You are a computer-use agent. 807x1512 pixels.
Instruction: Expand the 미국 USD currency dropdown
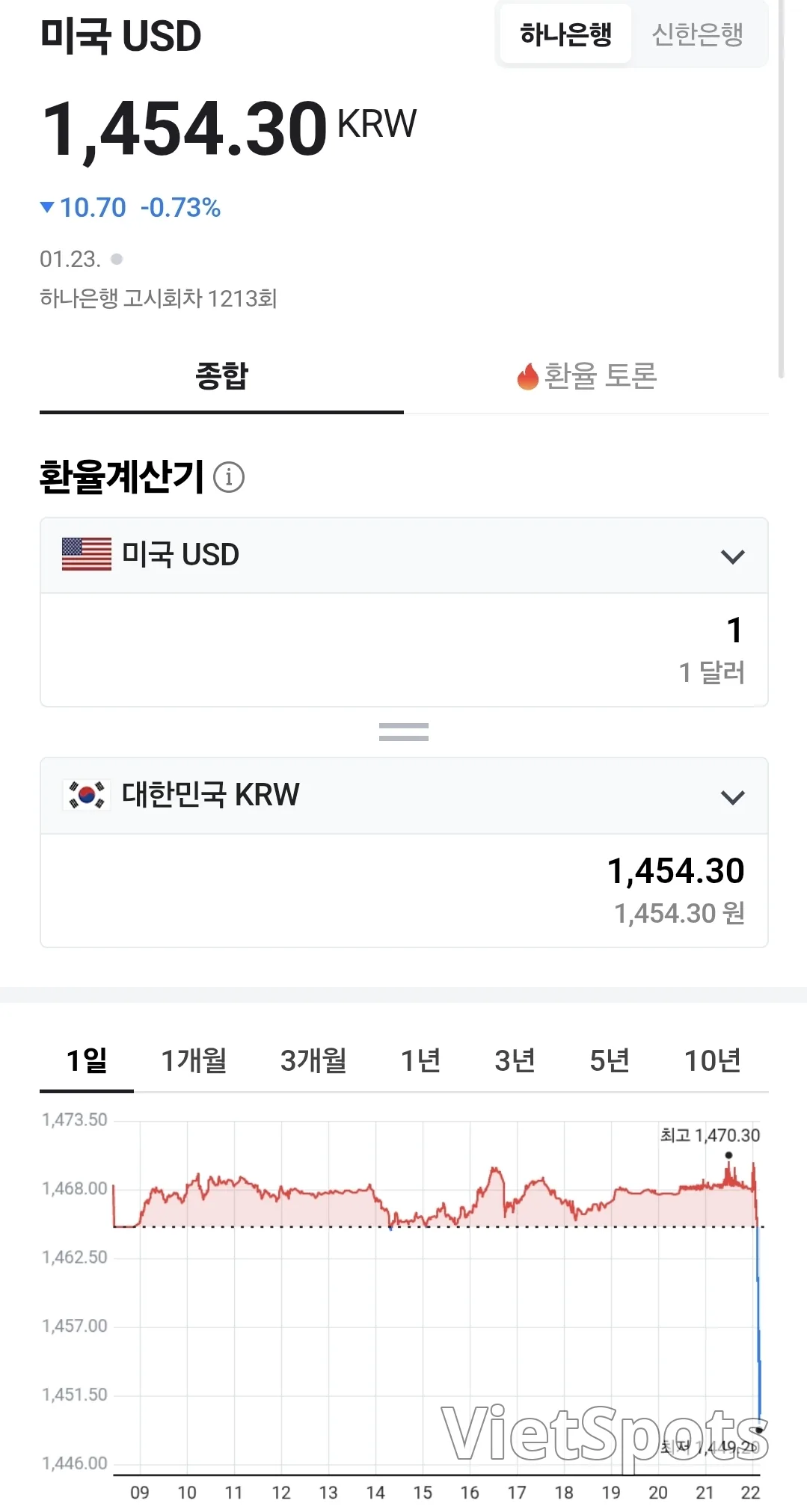[x=404, y=556]
